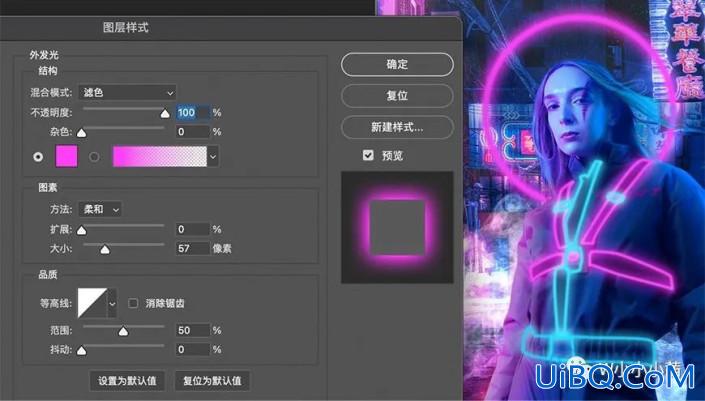705x401 pixels.
Task: Click the 外发光 section label
Action: (x=44, y=55)
